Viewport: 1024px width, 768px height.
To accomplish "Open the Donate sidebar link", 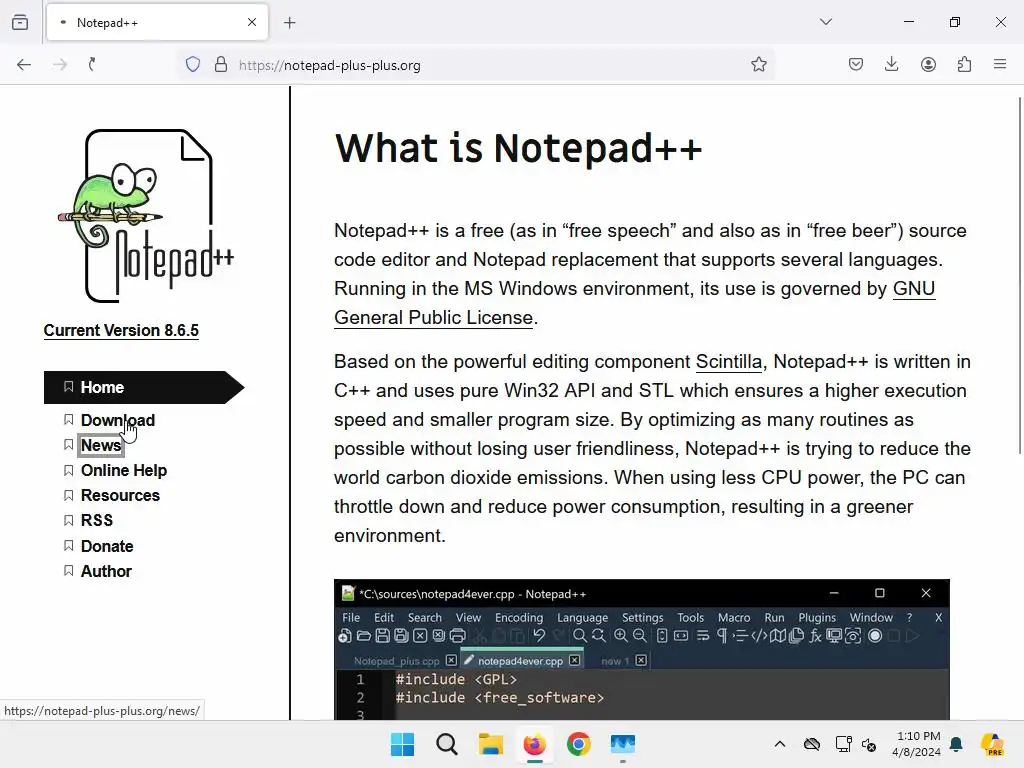I will (107, 546).
